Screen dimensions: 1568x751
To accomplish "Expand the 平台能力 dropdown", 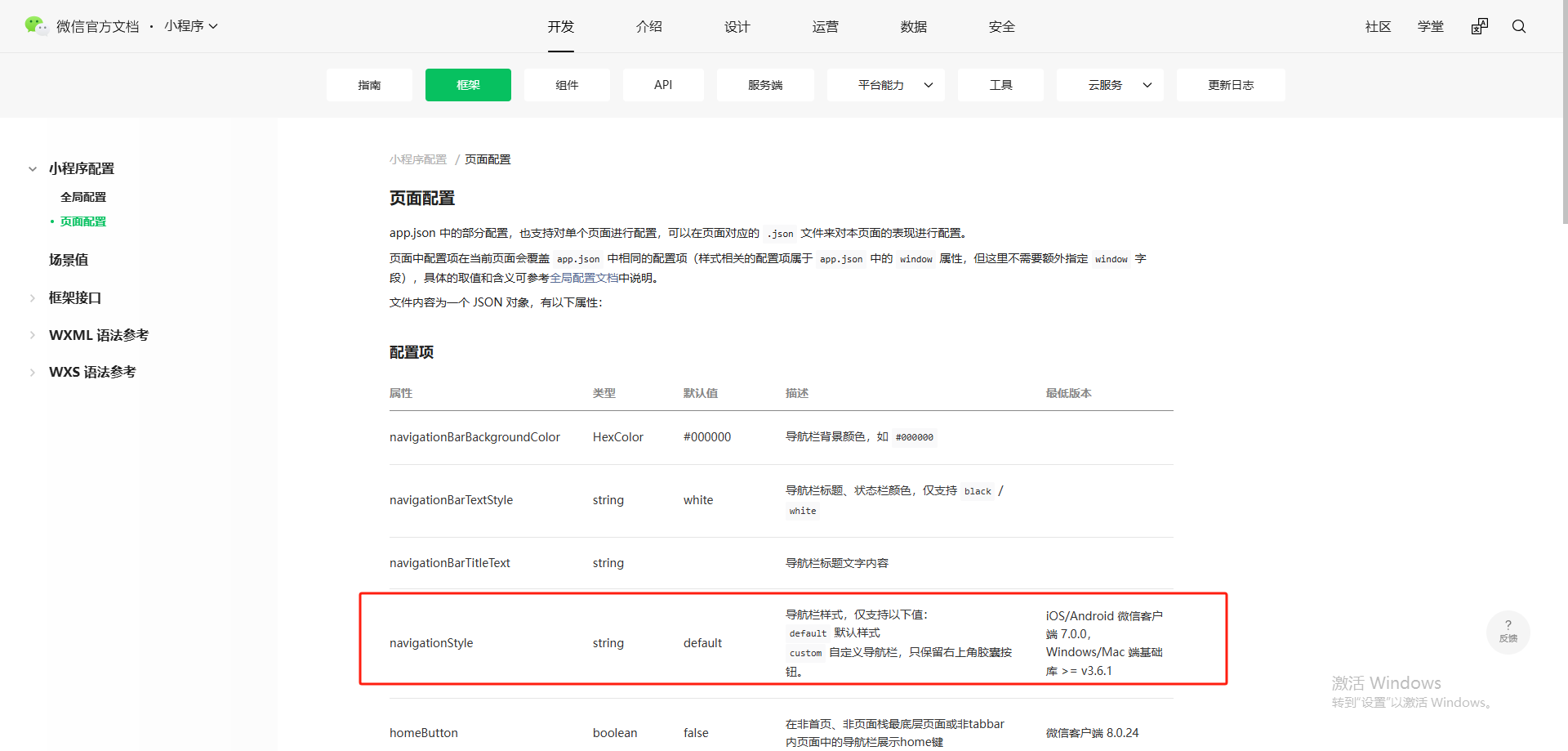I will coord(885,85).
